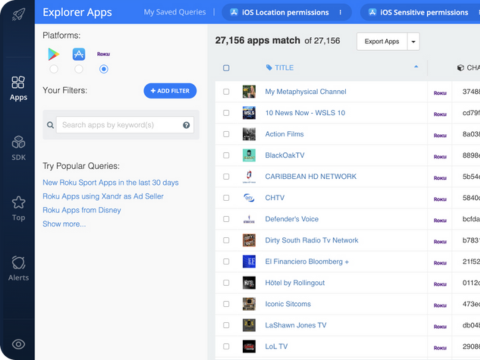
Task: Open the 10 News Now - WSLS 10 app link
Action: click(x=305, y=113)
